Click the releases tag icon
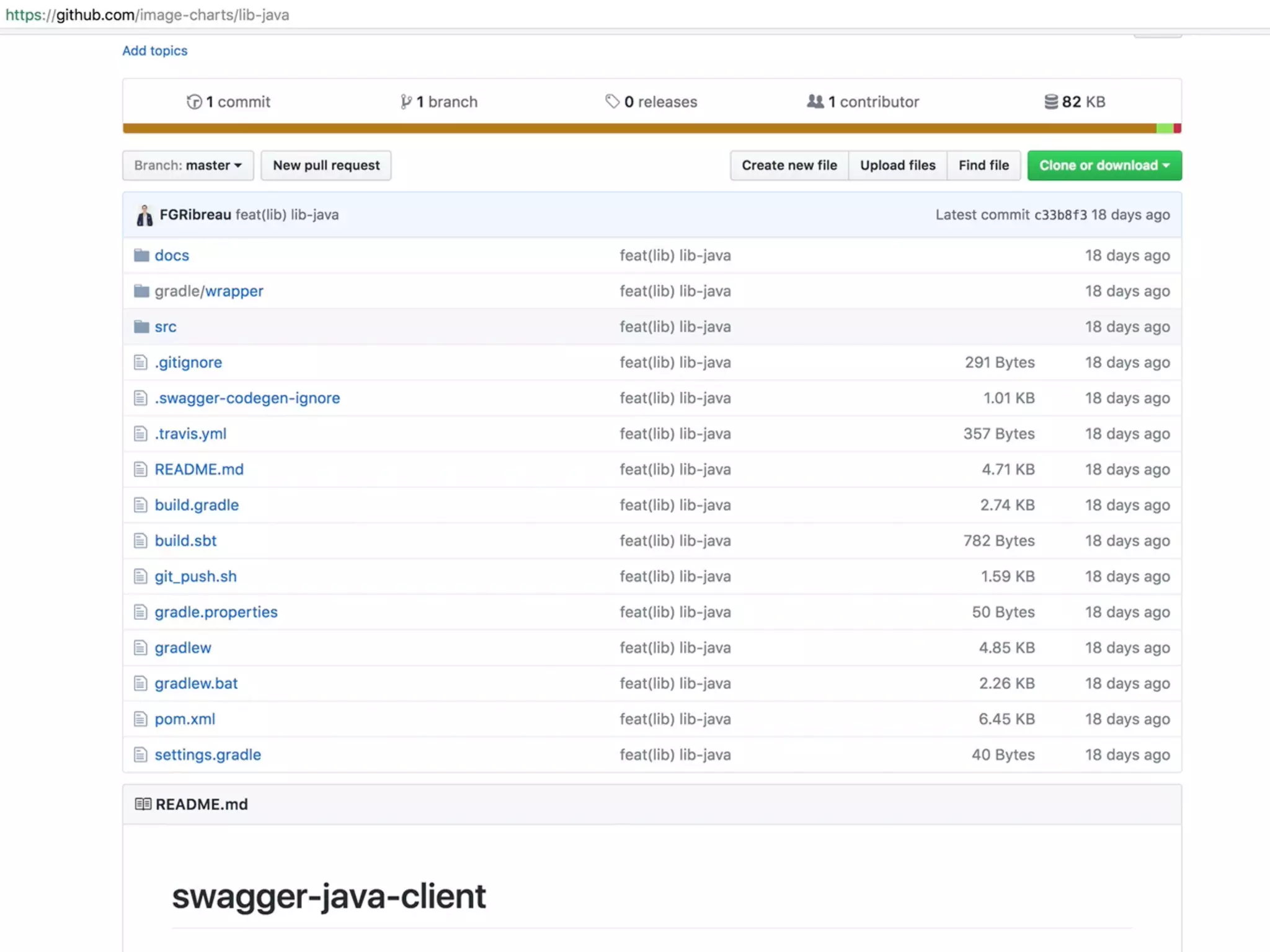1270x952 pixels. tap(612, 101)
